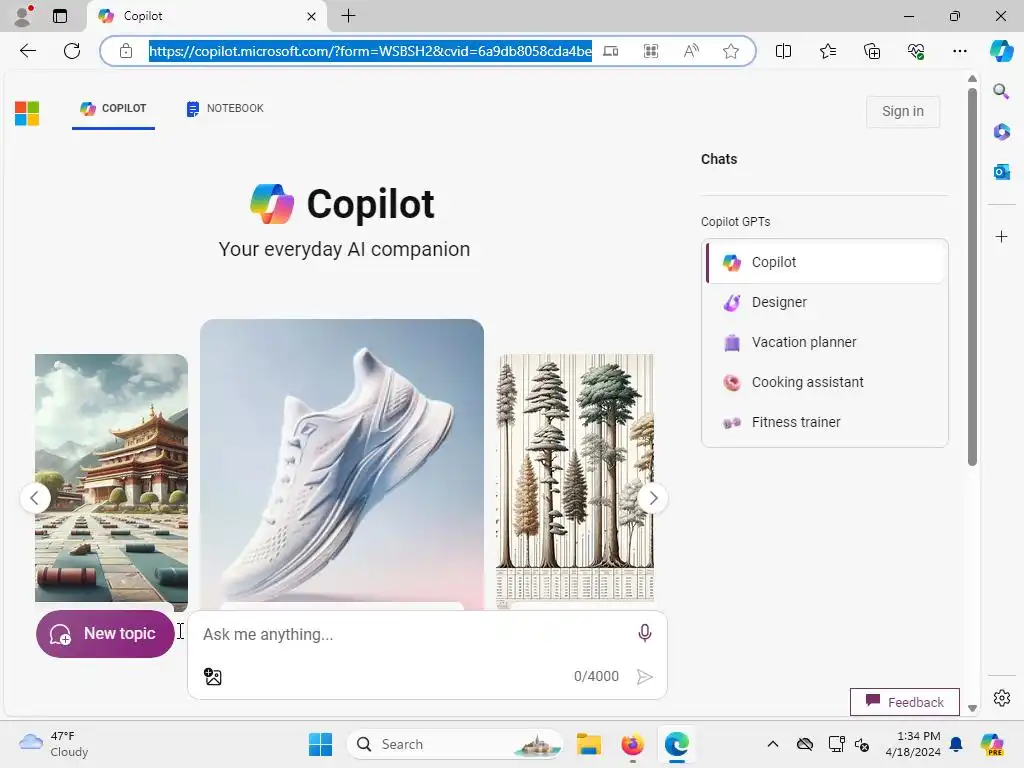Image resolution: width=1024 pixels, height=768 pixels.
Task: Open the Windows Start menu
Action: pos(320,744)
